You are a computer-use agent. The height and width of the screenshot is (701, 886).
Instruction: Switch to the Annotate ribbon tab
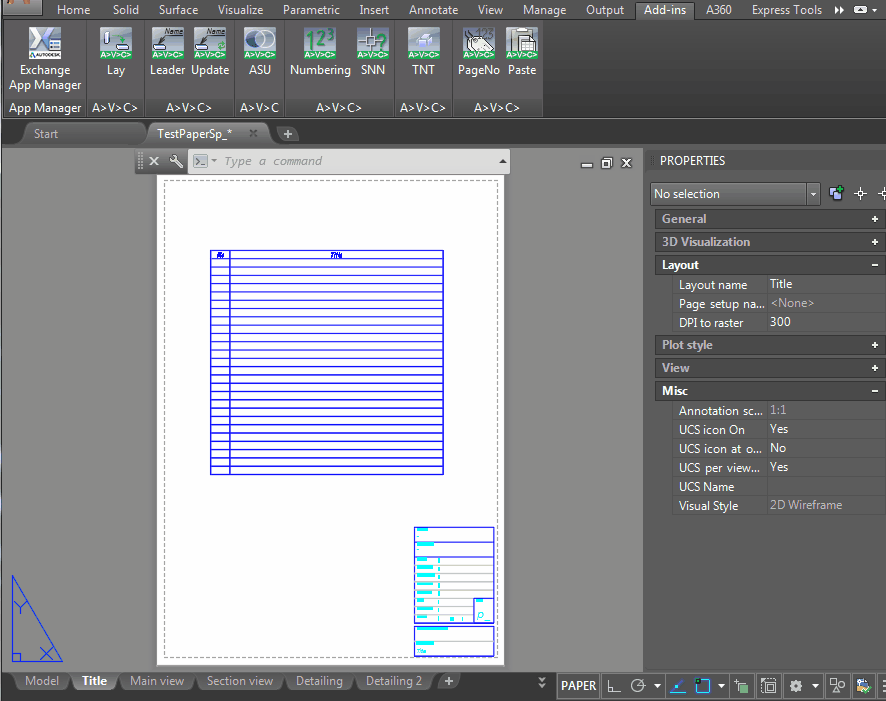433,10
